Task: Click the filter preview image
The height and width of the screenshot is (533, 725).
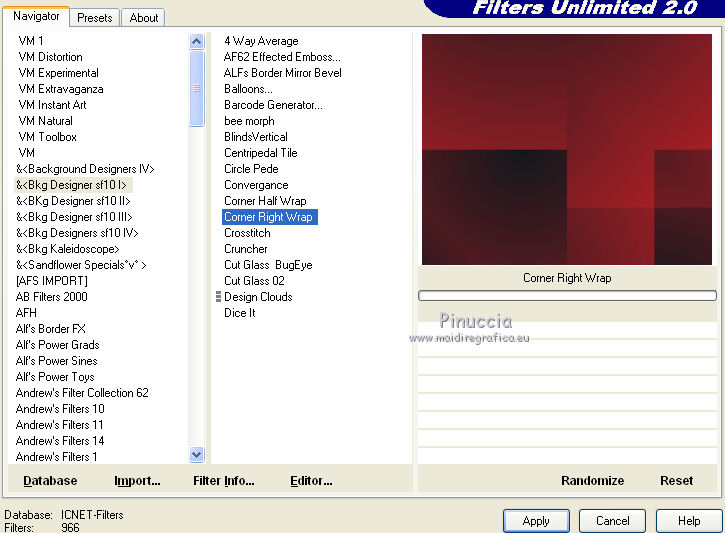Action: pyautogui.click(x=567, y=149)
